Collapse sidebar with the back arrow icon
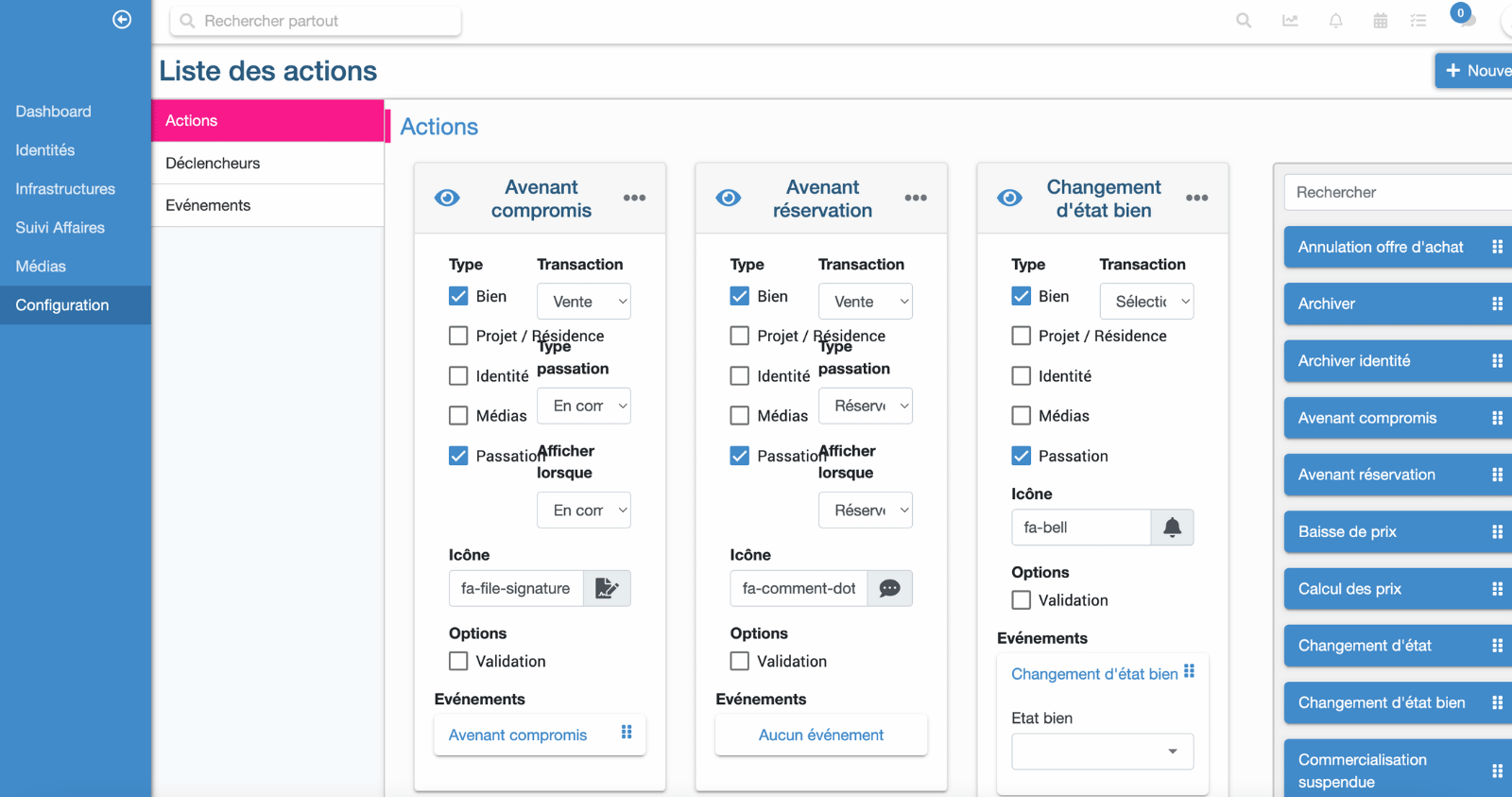Viewport: 1512px width, 797px height. (x=122, y=19)
